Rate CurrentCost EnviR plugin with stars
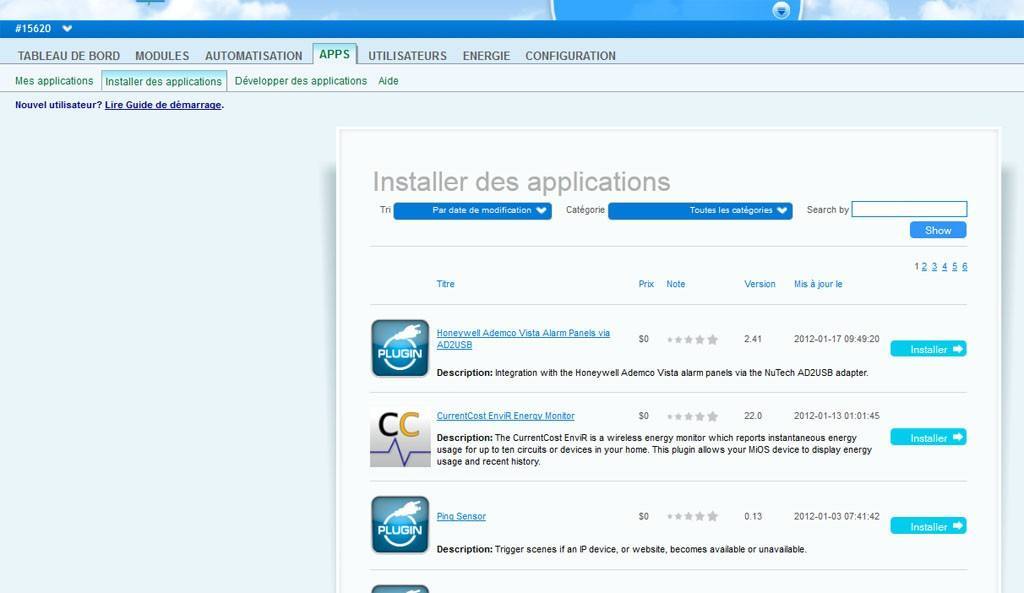This screenshot has width=1024, height=593. pyautogui.click(x=692, y=416)
